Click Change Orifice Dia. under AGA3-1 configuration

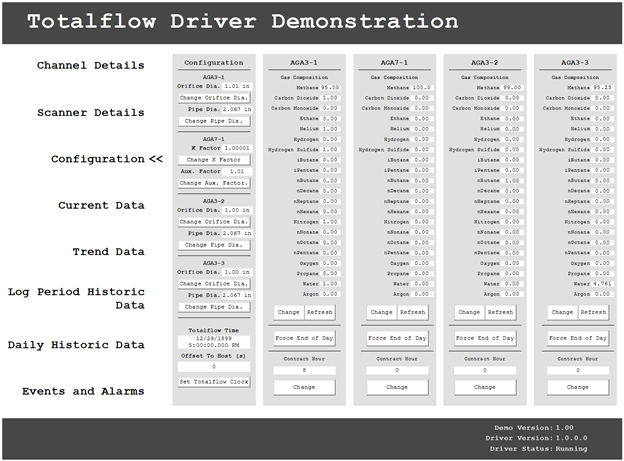214,98
